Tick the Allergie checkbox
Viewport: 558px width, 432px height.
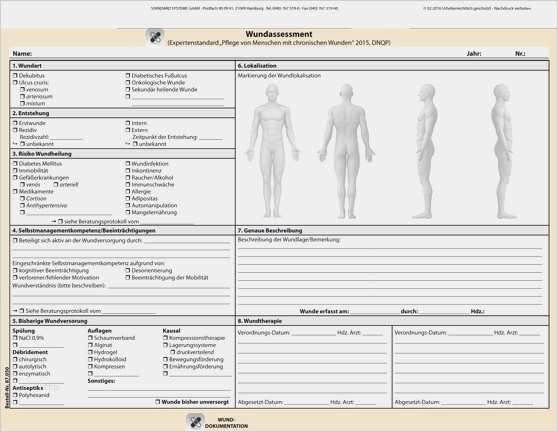click(x=128, y=191)
